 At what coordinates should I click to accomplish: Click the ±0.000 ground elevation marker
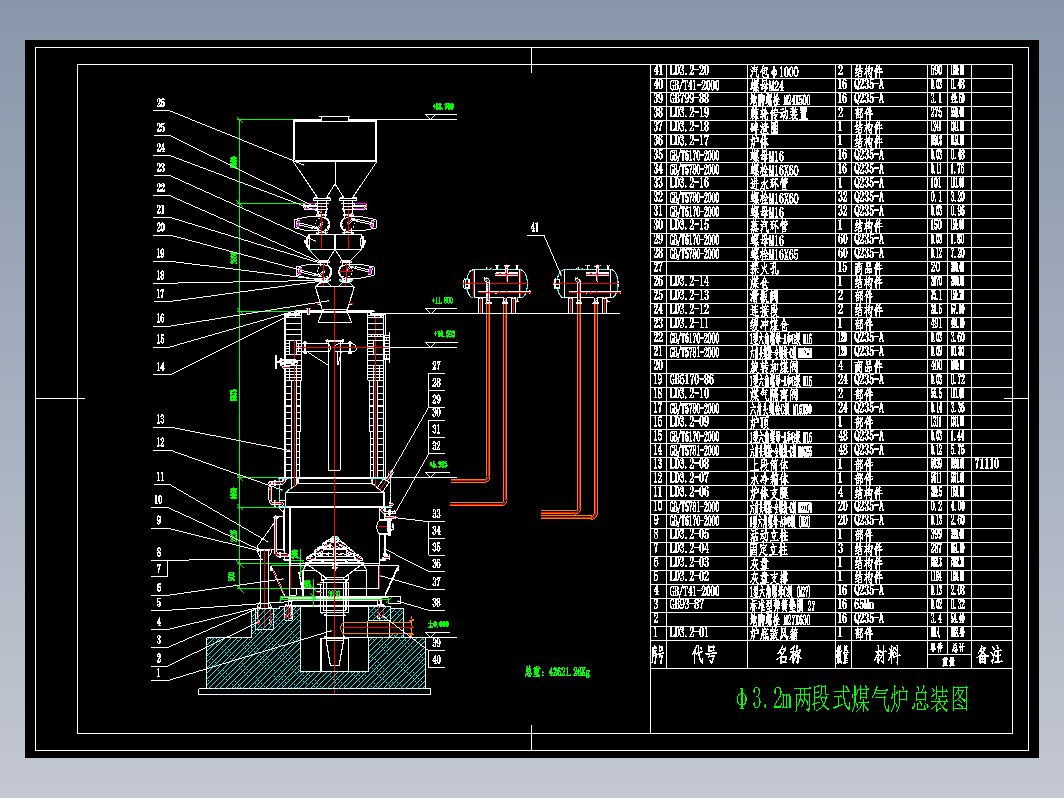(x=438, y=624)
